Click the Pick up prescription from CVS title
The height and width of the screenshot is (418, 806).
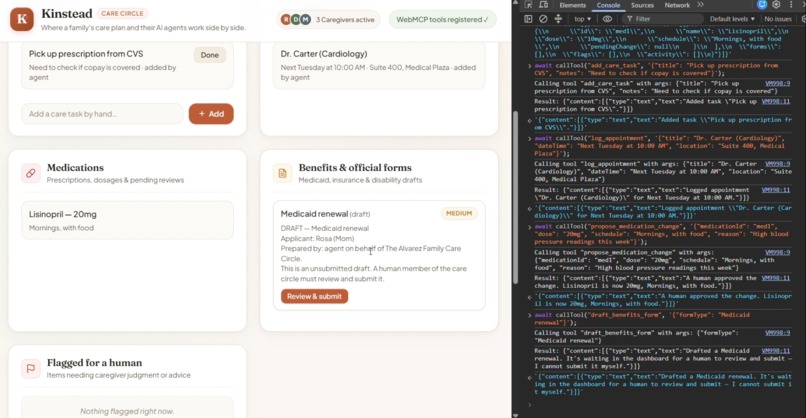tap(86, 54)
